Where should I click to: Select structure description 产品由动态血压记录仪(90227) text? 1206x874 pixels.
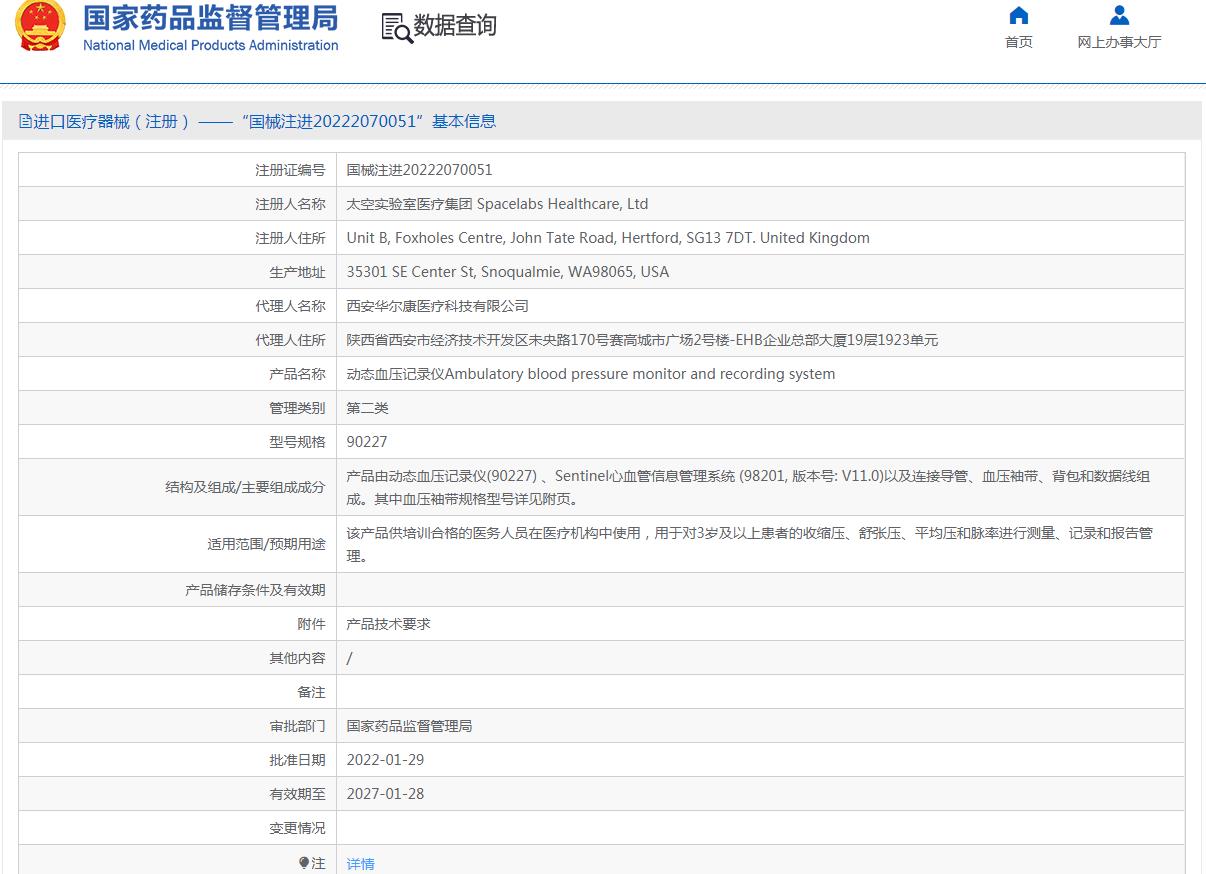pos(748,487)
